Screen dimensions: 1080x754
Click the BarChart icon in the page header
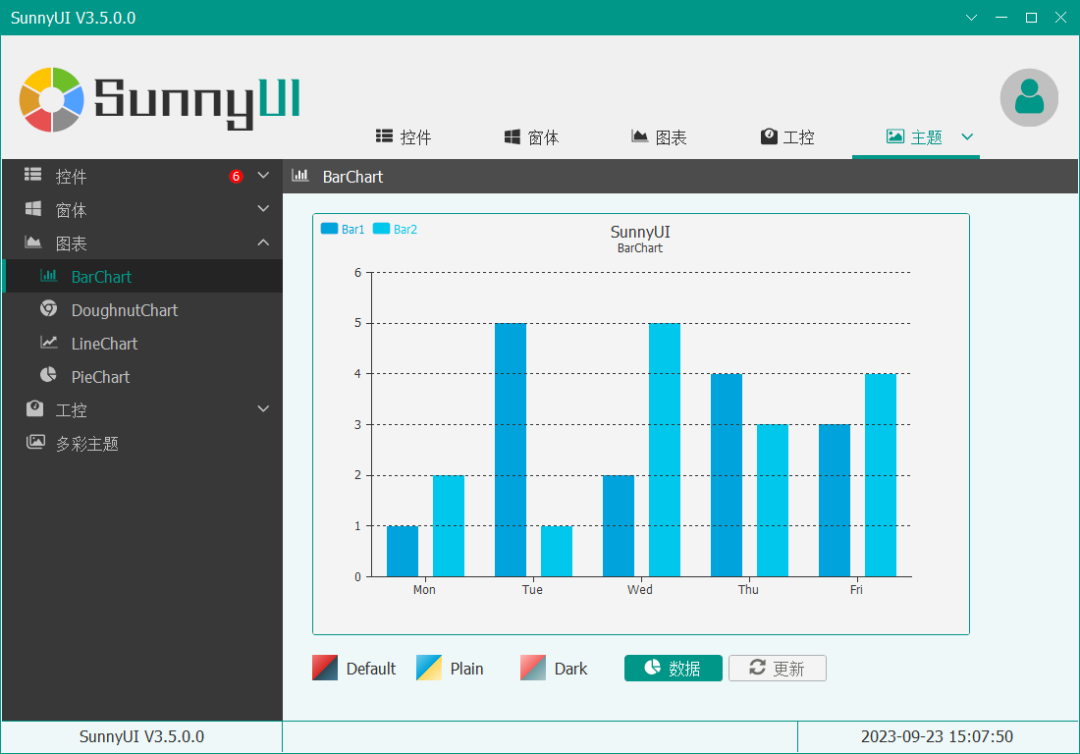click(x=299, y=176)
